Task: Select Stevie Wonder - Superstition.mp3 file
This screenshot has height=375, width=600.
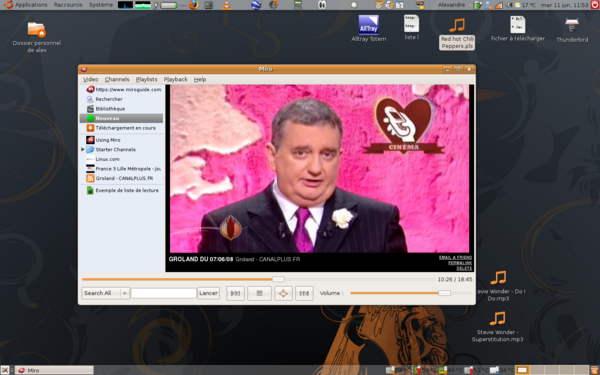Action: (497, 326)
